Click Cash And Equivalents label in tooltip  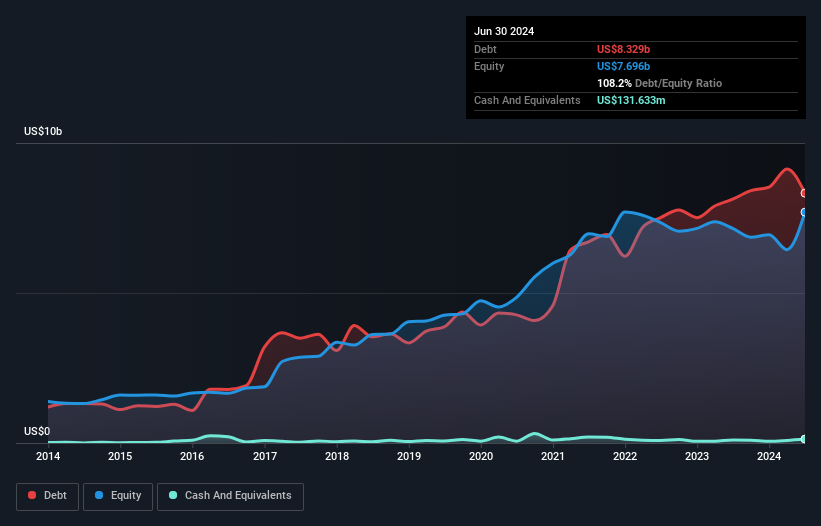(x=527, y=100)
